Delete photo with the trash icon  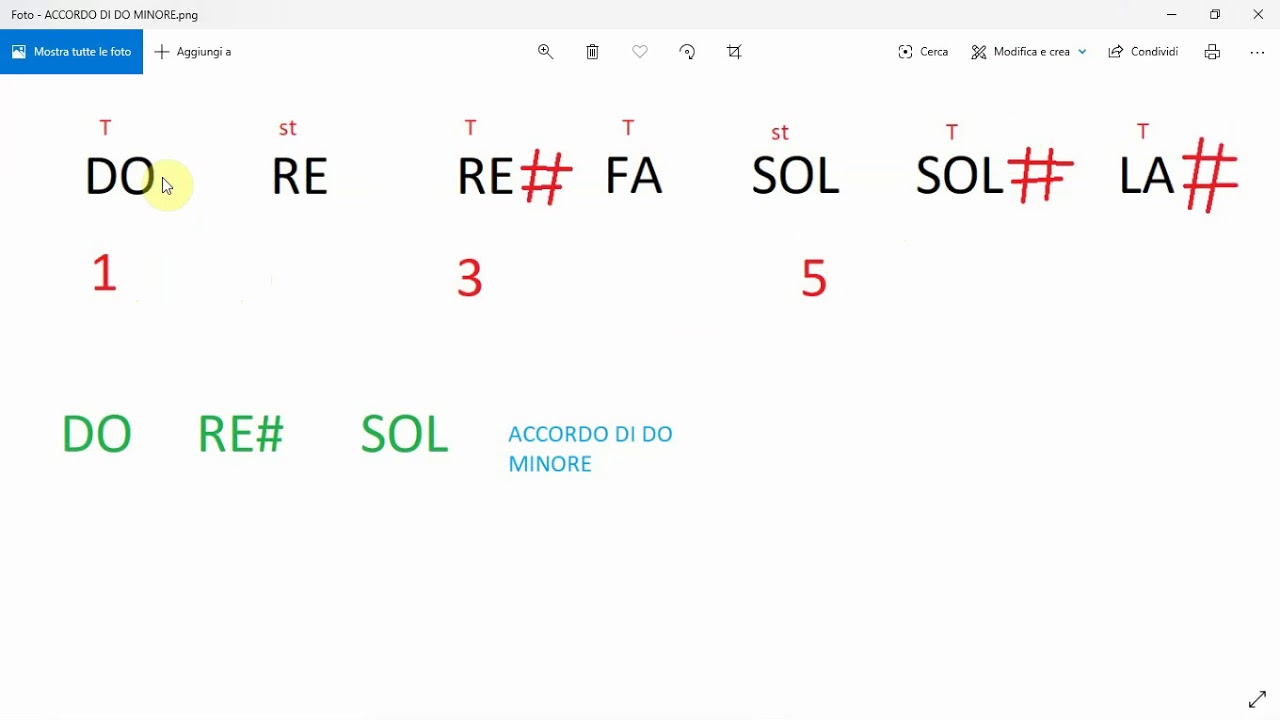click(593, 52)
